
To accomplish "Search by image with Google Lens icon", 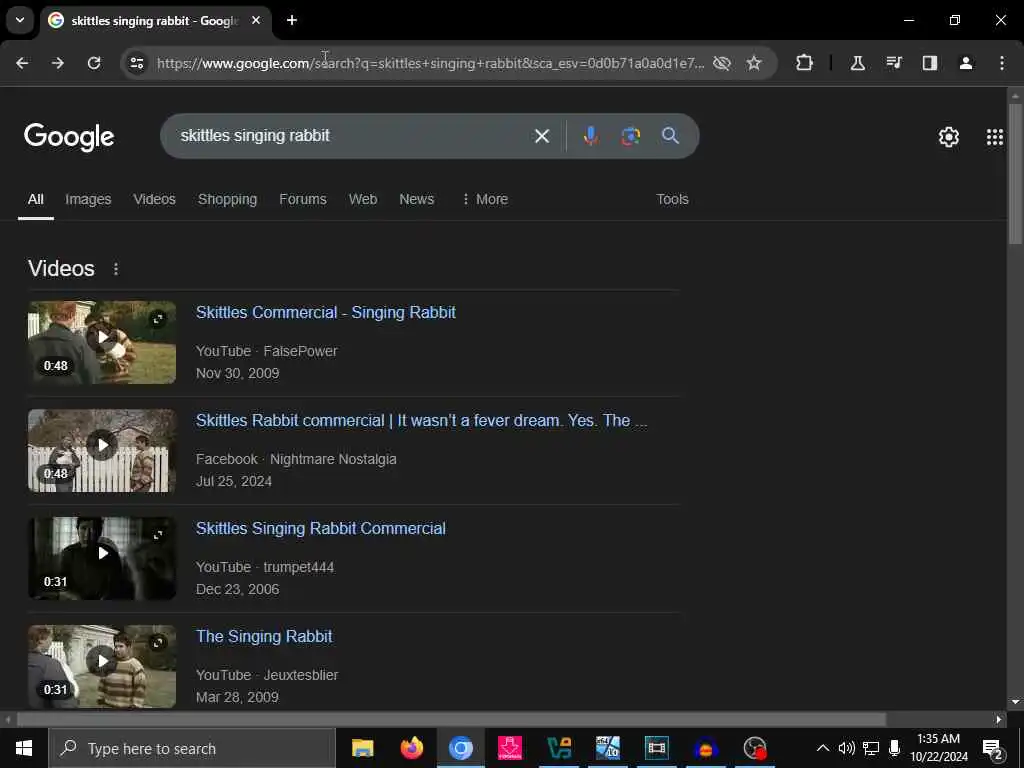I will (x=631, y=136).
